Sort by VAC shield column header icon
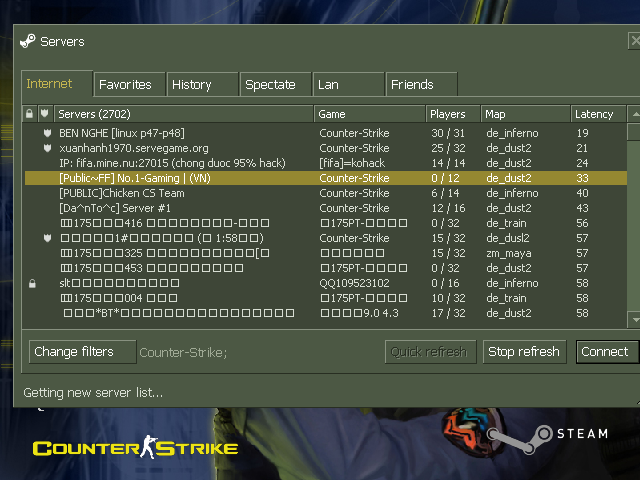Image resolution: width=641 pixels, height=481 pixels. tap(45, 114)
